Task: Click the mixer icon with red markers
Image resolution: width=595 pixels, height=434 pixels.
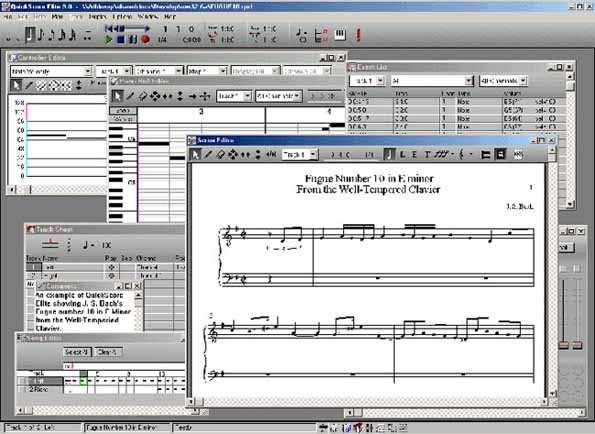Action: (321, 35)
